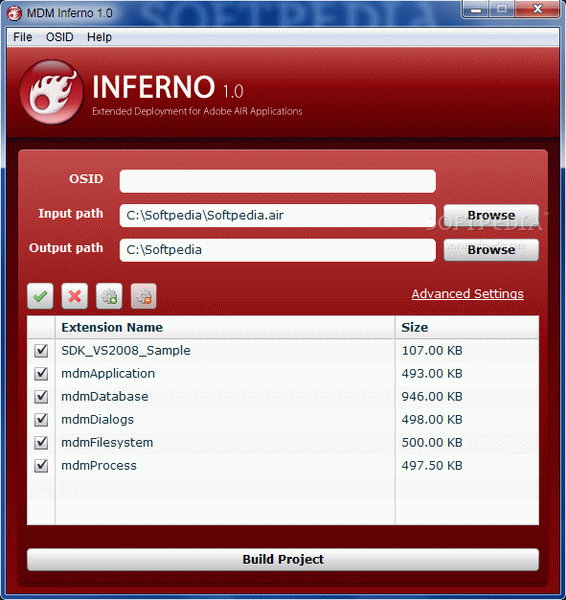Sort by the Size column header
The width and height of the screenshot is (566, 600).
pos(467,328)
